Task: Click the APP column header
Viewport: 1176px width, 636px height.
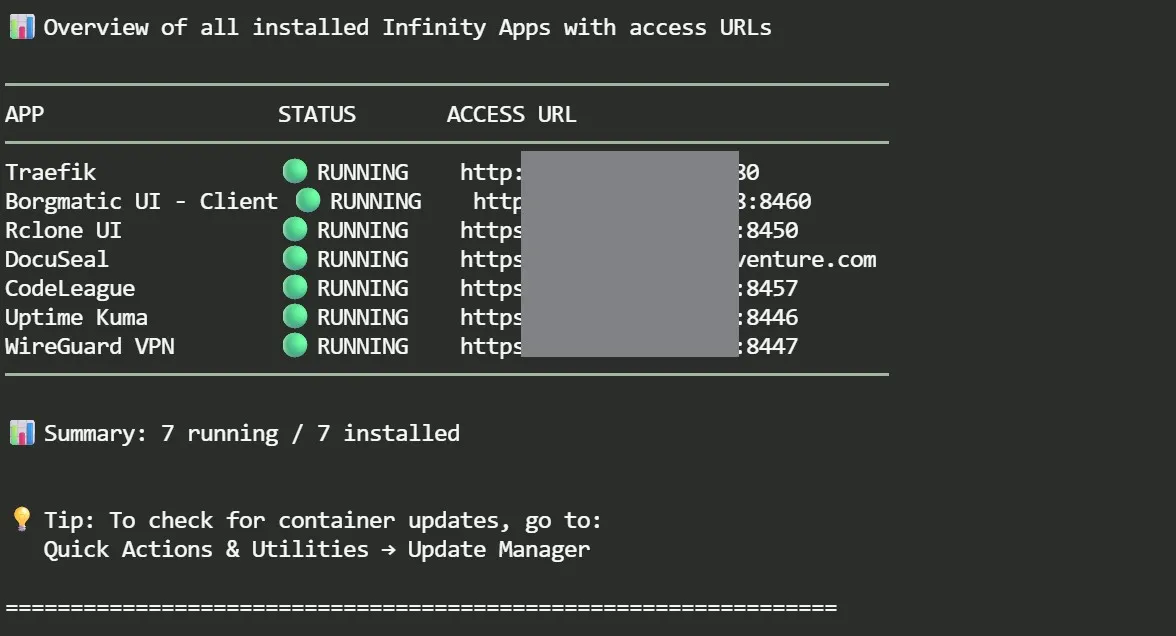Action: (25, 114)
